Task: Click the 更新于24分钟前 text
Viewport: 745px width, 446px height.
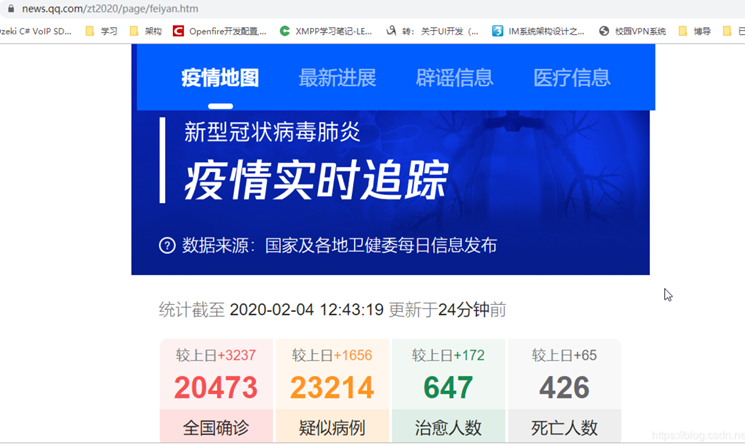Action: click(x=448, y=310)
